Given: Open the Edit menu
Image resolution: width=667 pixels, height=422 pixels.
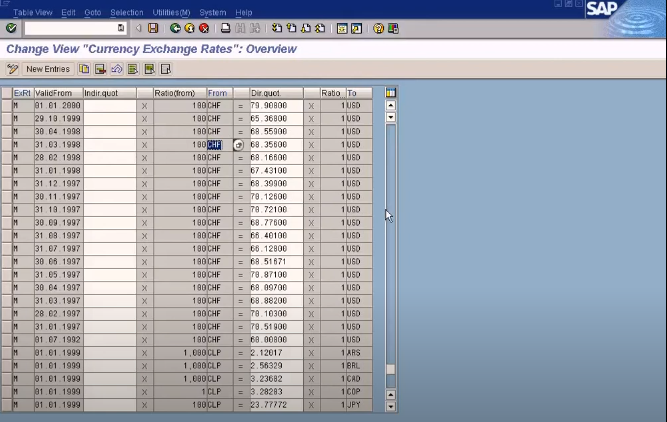Looking at the screenshot, I should 68,12.
